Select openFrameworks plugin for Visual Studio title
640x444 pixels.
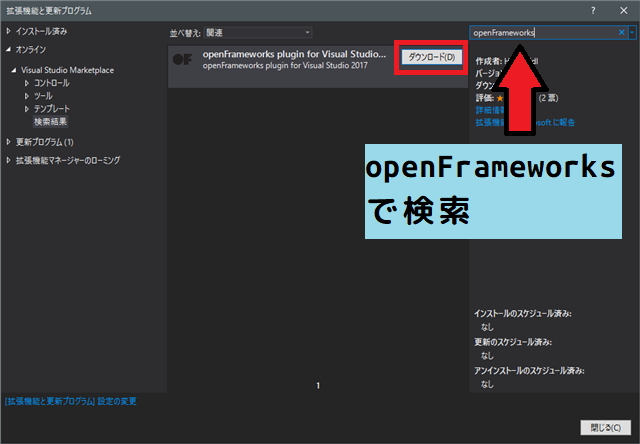(x=294, y=54)
